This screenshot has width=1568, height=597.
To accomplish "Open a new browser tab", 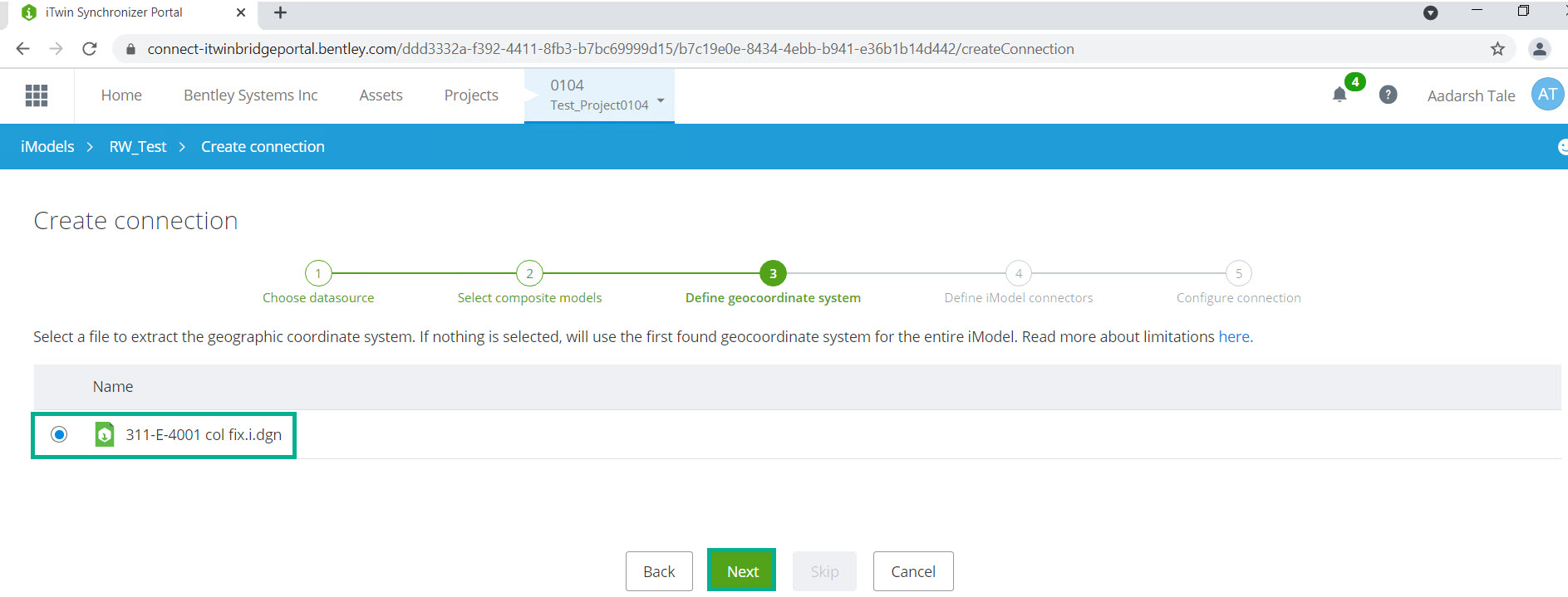I will click(280, 12).
